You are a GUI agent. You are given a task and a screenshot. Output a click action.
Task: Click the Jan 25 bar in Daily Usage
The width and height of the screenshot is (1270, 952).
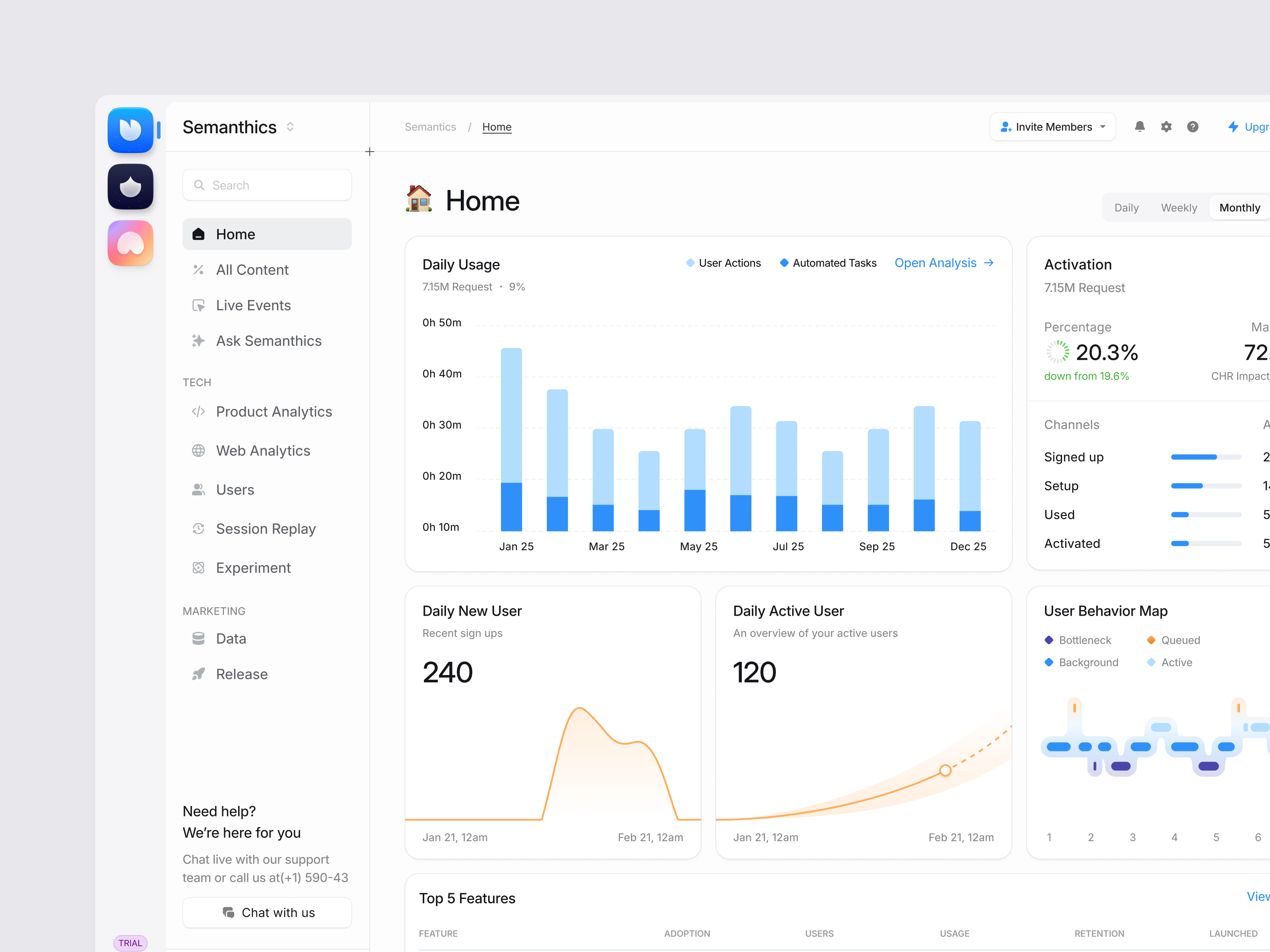tap(511, 440)
